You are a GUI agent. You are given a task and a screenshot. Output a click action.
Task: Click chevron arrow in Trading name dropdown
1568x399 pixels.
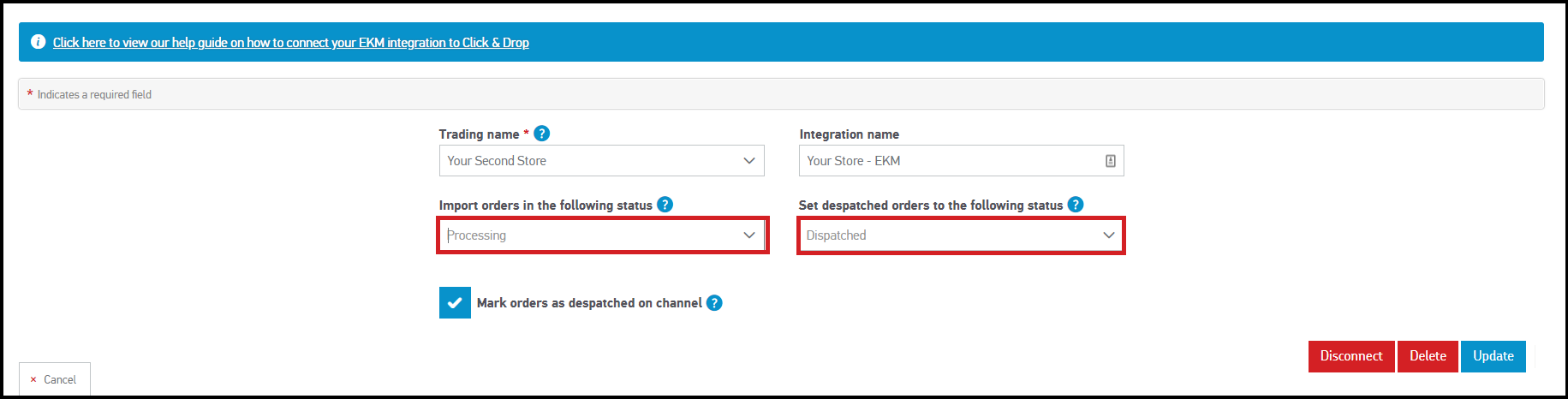pyautogui.click(x=748, y=161)
